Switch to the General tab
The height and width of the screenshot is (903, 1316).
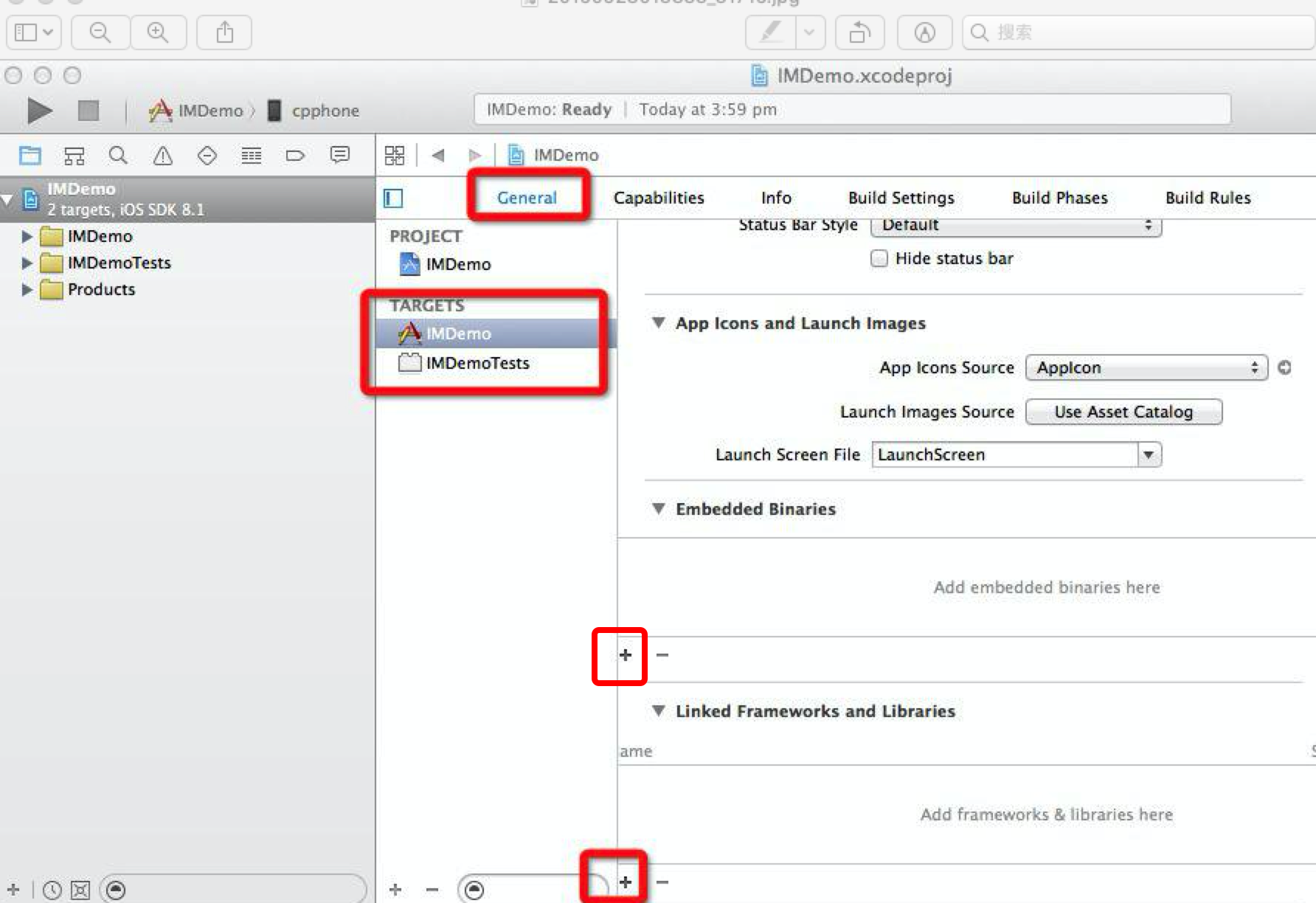tap(527, 198)
